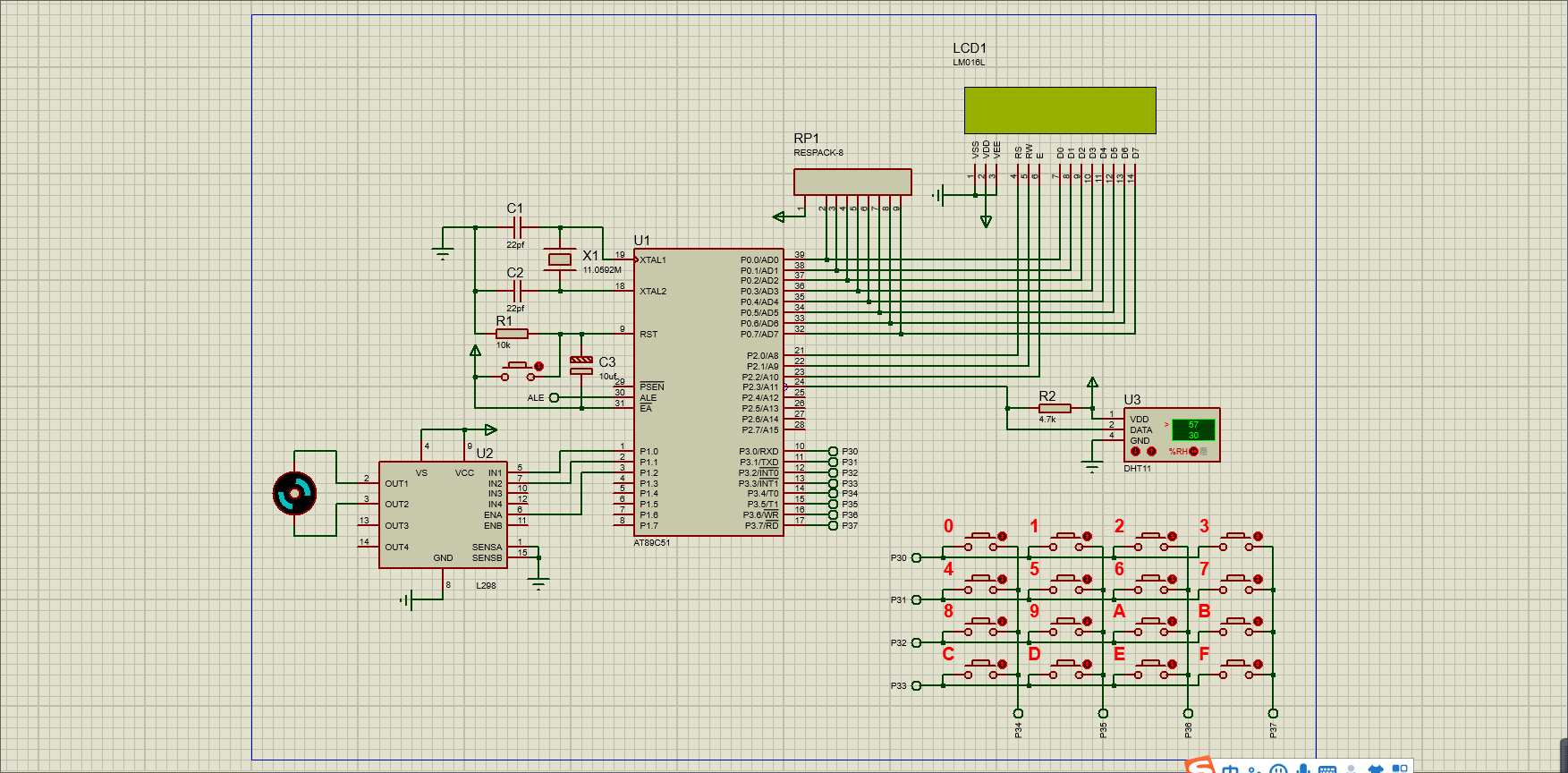Click the XTAL1 pin label on U1
Screen dimensions: 1568x773
tap(653, 260)
